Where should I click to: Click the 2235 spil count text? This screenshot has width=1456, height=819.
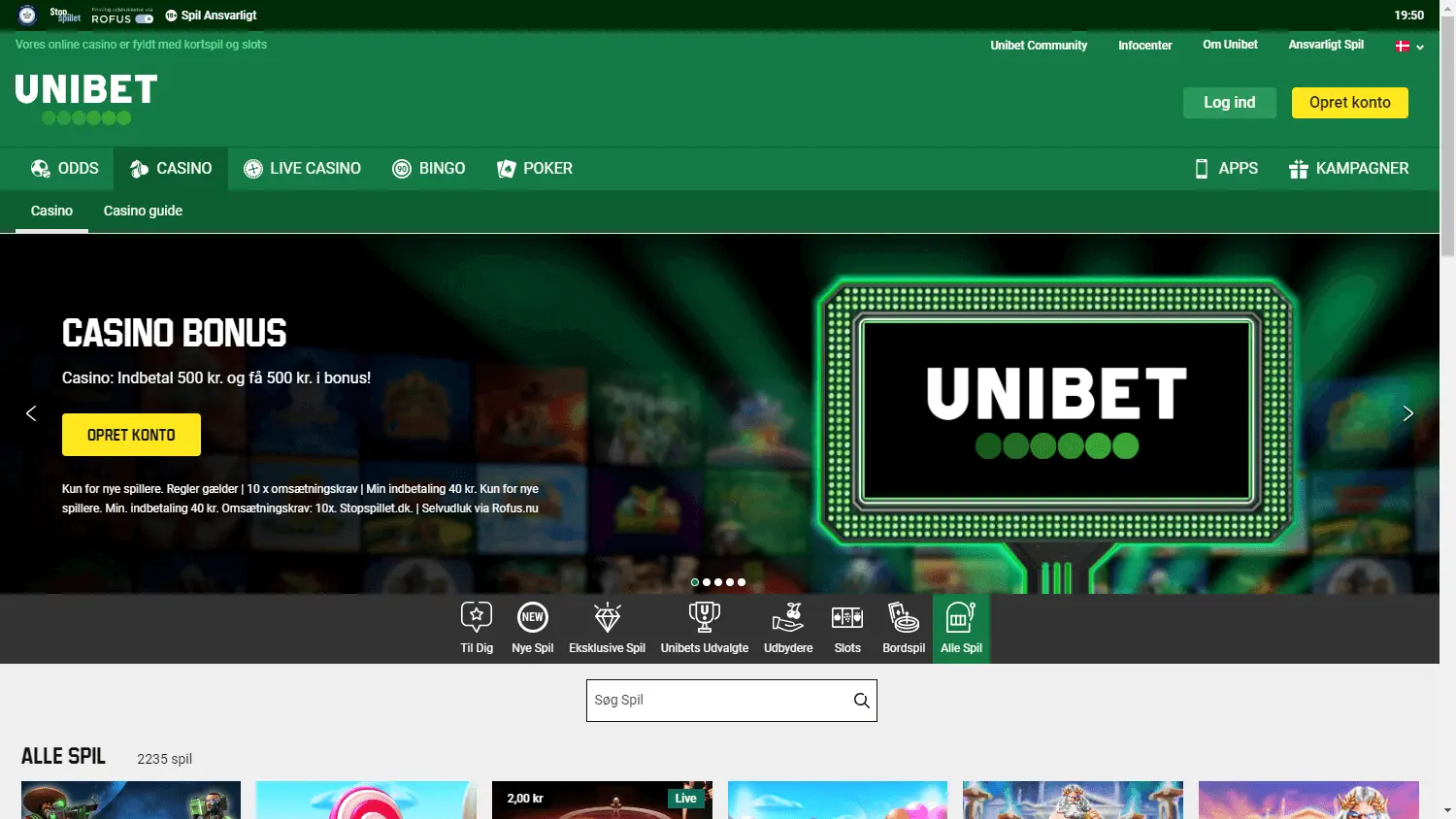click(164, 759)
